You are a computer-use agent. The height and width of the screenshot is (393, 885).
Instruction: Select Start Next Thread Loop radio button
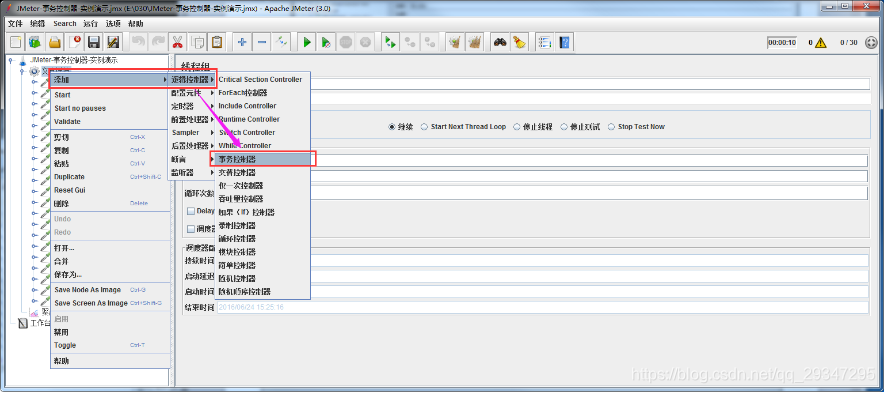click(424, 127)
